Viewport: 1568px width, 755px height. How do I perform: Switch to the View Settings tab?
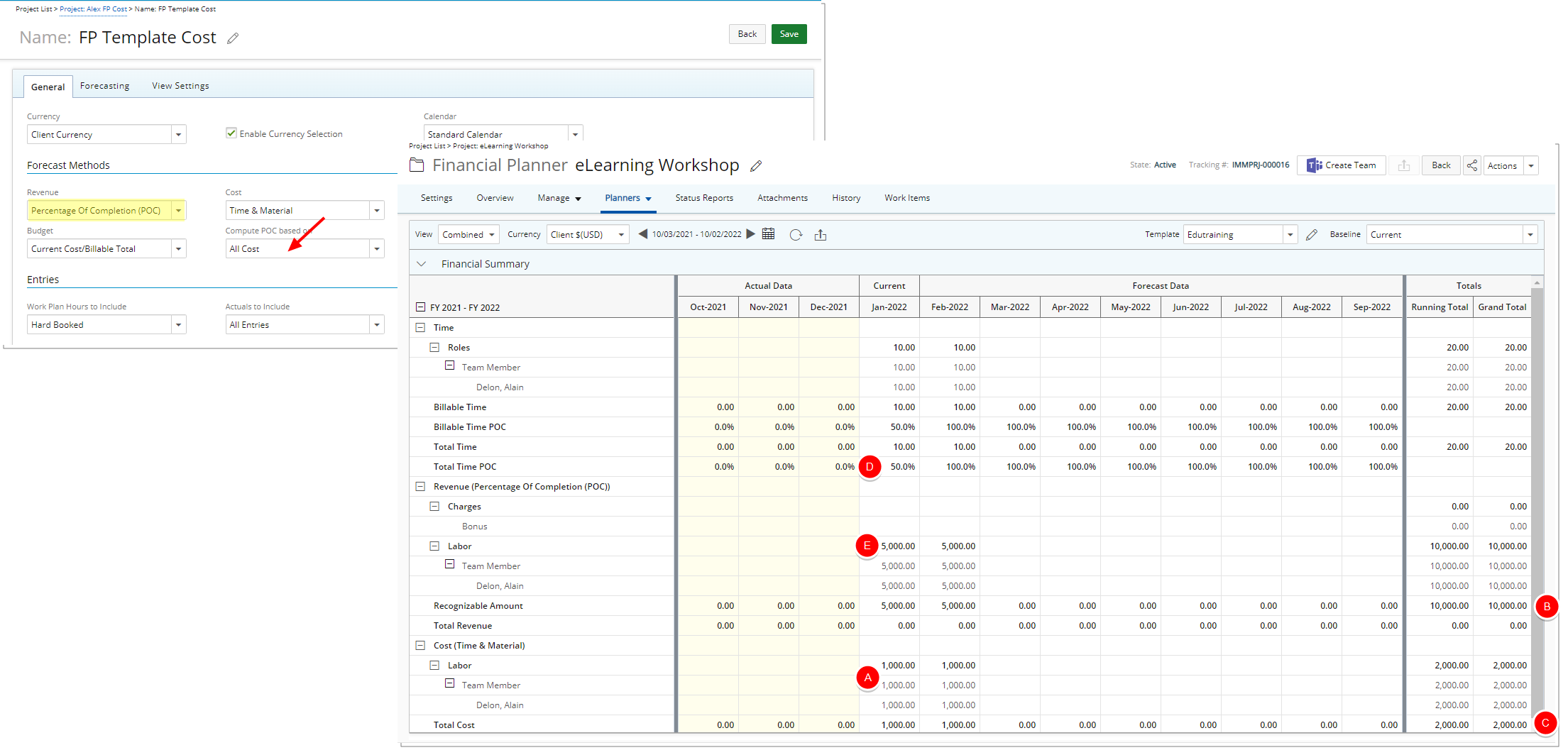(x=180, y=86)
